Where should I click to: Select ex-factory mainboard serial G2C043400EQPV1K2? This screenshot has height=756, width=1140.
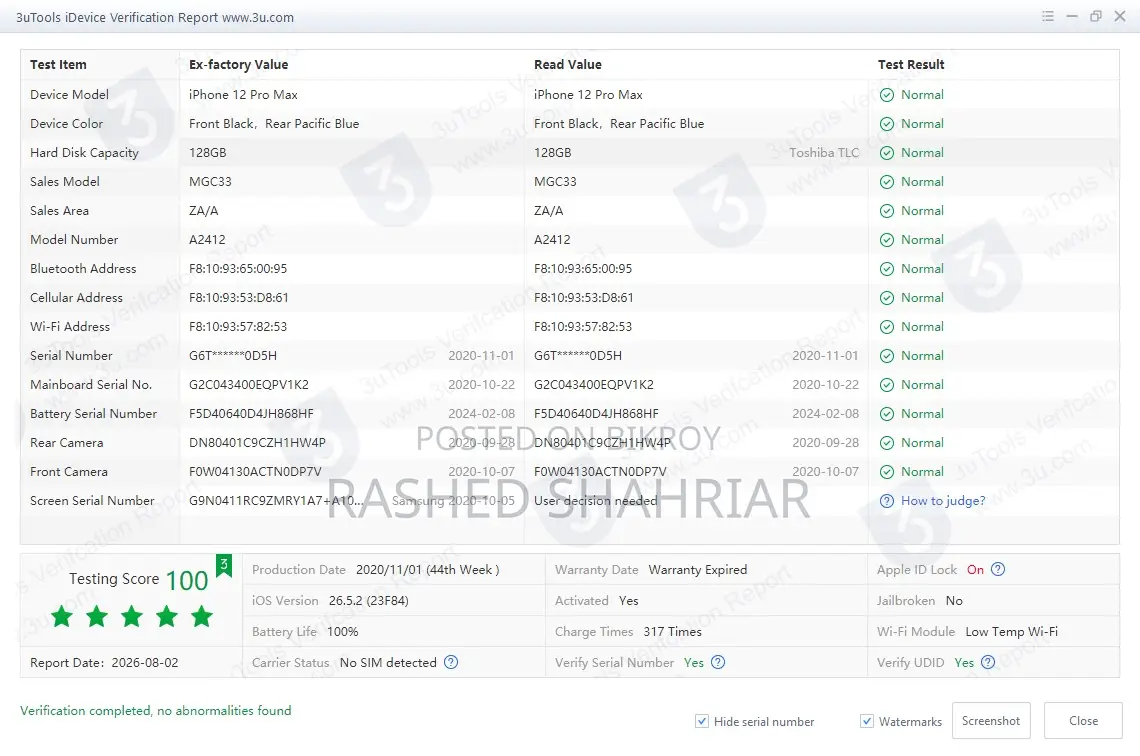[x=249, y=385]
